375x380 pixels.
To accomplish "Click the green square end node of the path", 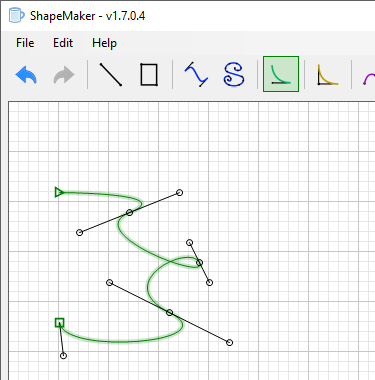I will (x=59, y=323).
